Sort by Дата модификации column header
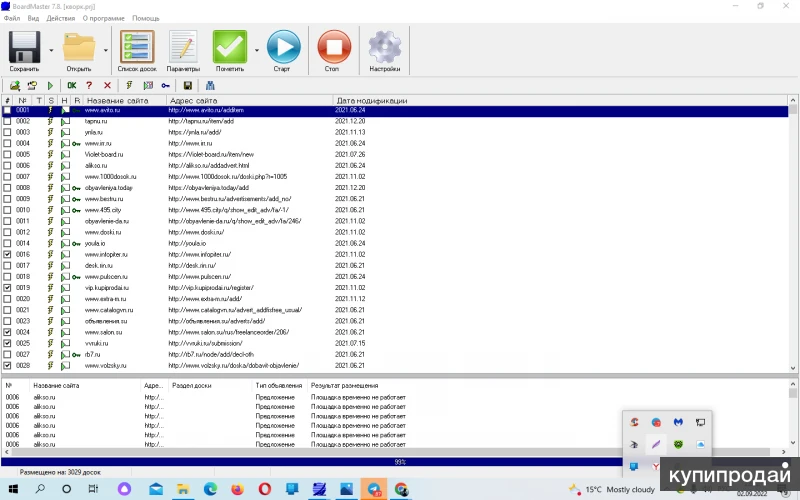Image resolution: width=800 pixels, height=500 pixels. pyautogui.click(x=371, y=100)
